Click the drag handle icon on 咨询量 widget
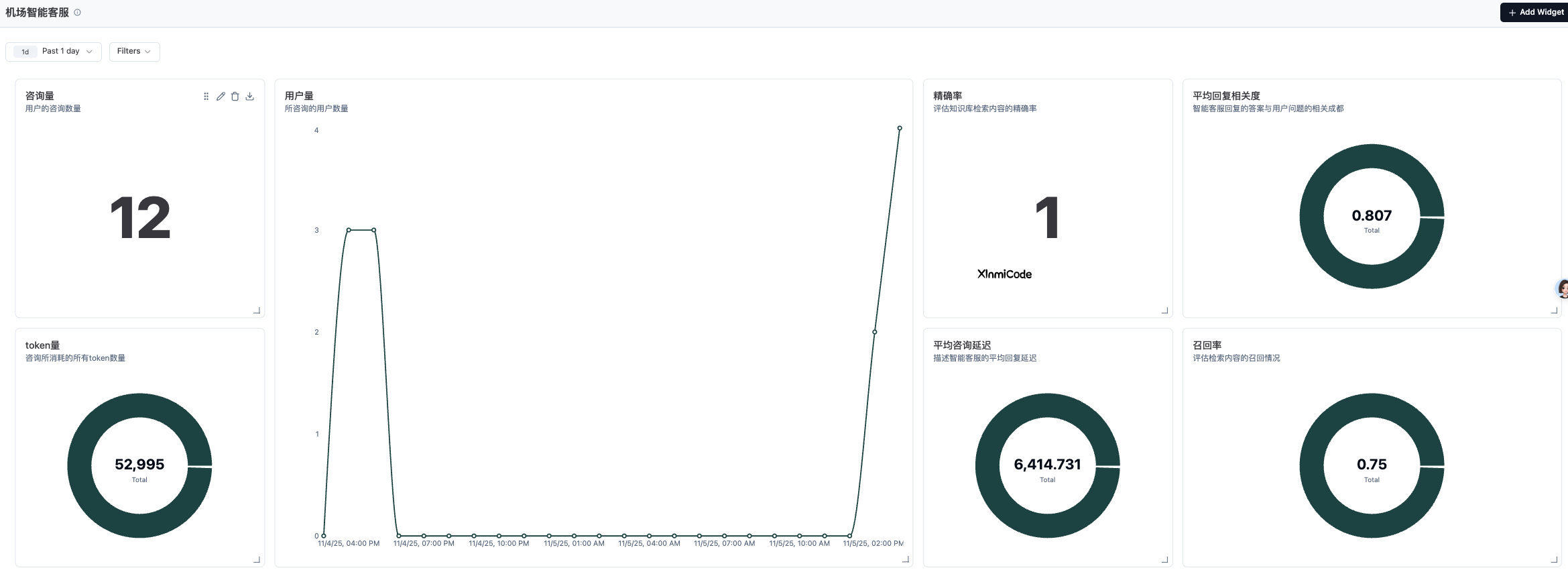Viewport: 1568px width, 576px height. 206,97
